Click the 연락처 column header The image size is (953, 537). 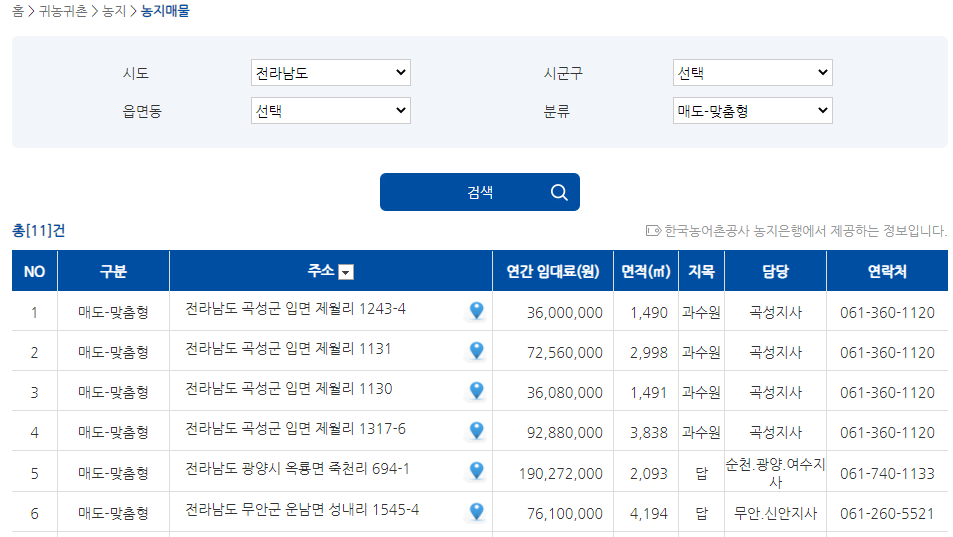[x=887, y=271]
